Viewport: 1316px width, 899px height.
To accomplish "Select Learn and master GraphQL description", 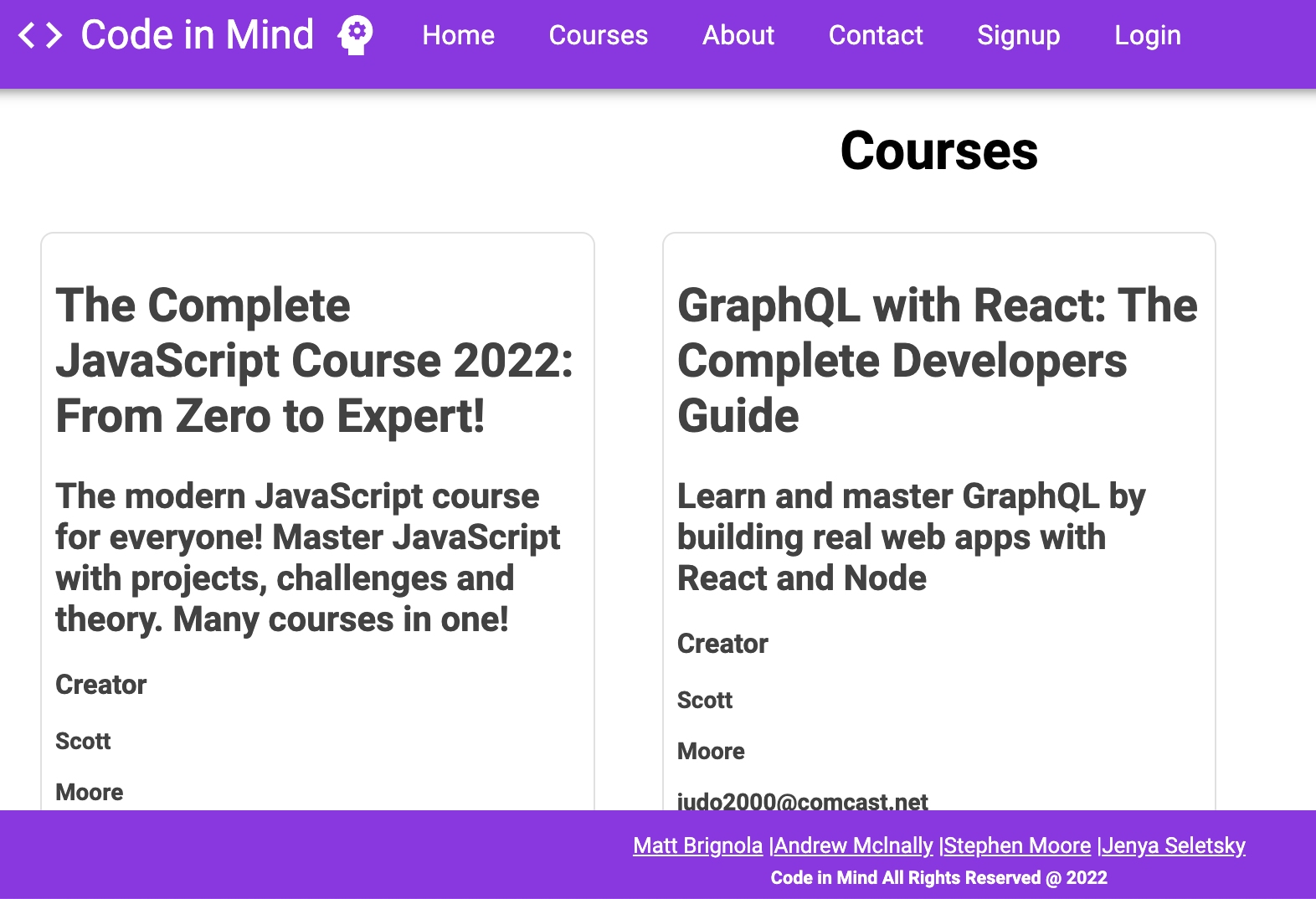I will click(911, 537).
